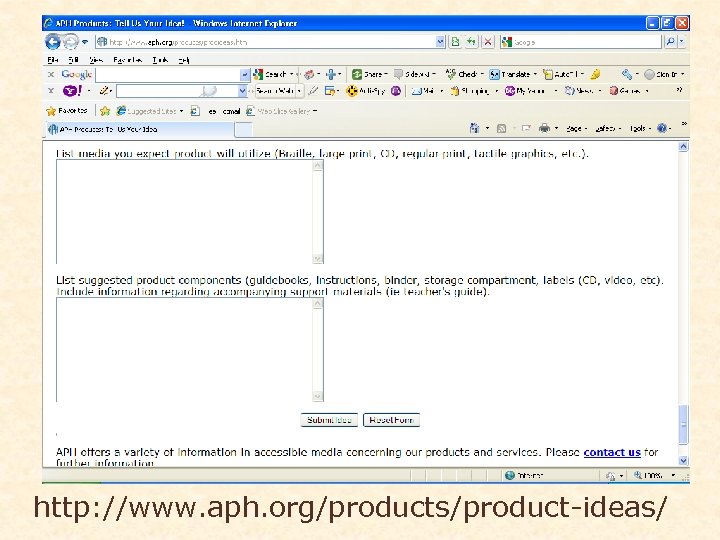
Task: Close the Yahoo toolbar with its X
Action: [x=51, y=91]
